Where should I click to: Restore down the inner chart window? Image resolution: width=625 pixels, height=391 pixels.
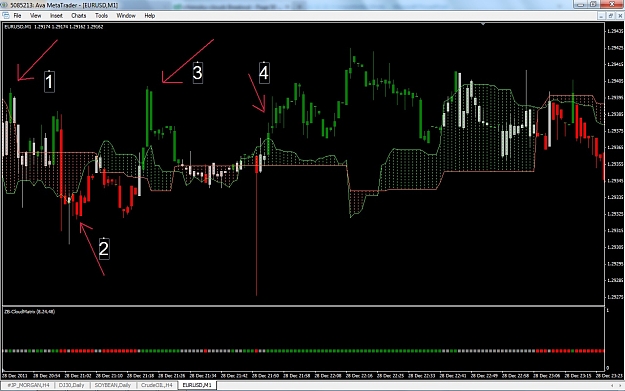(611, 16)
